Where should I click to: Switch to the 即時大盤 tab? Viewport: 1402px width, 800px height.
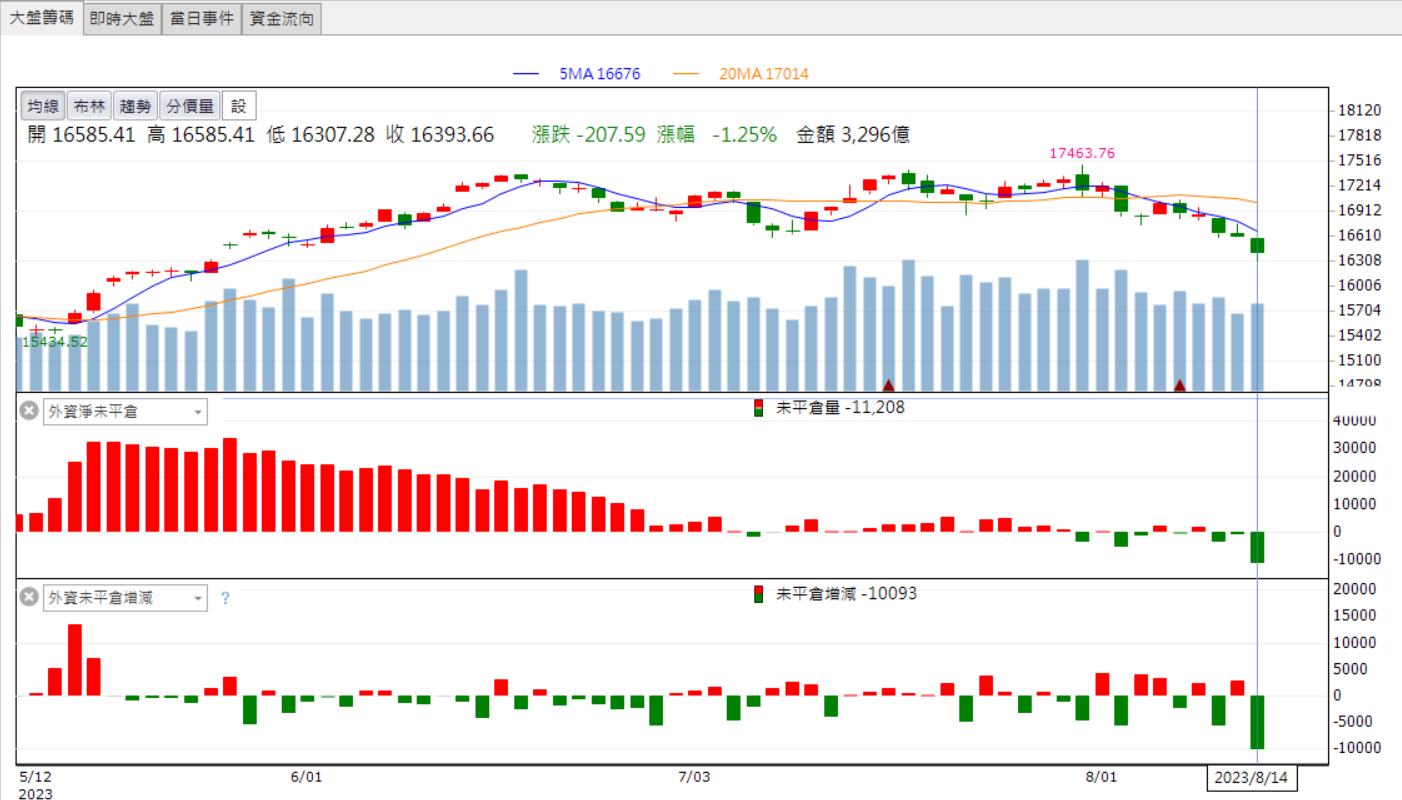point(120,19)
